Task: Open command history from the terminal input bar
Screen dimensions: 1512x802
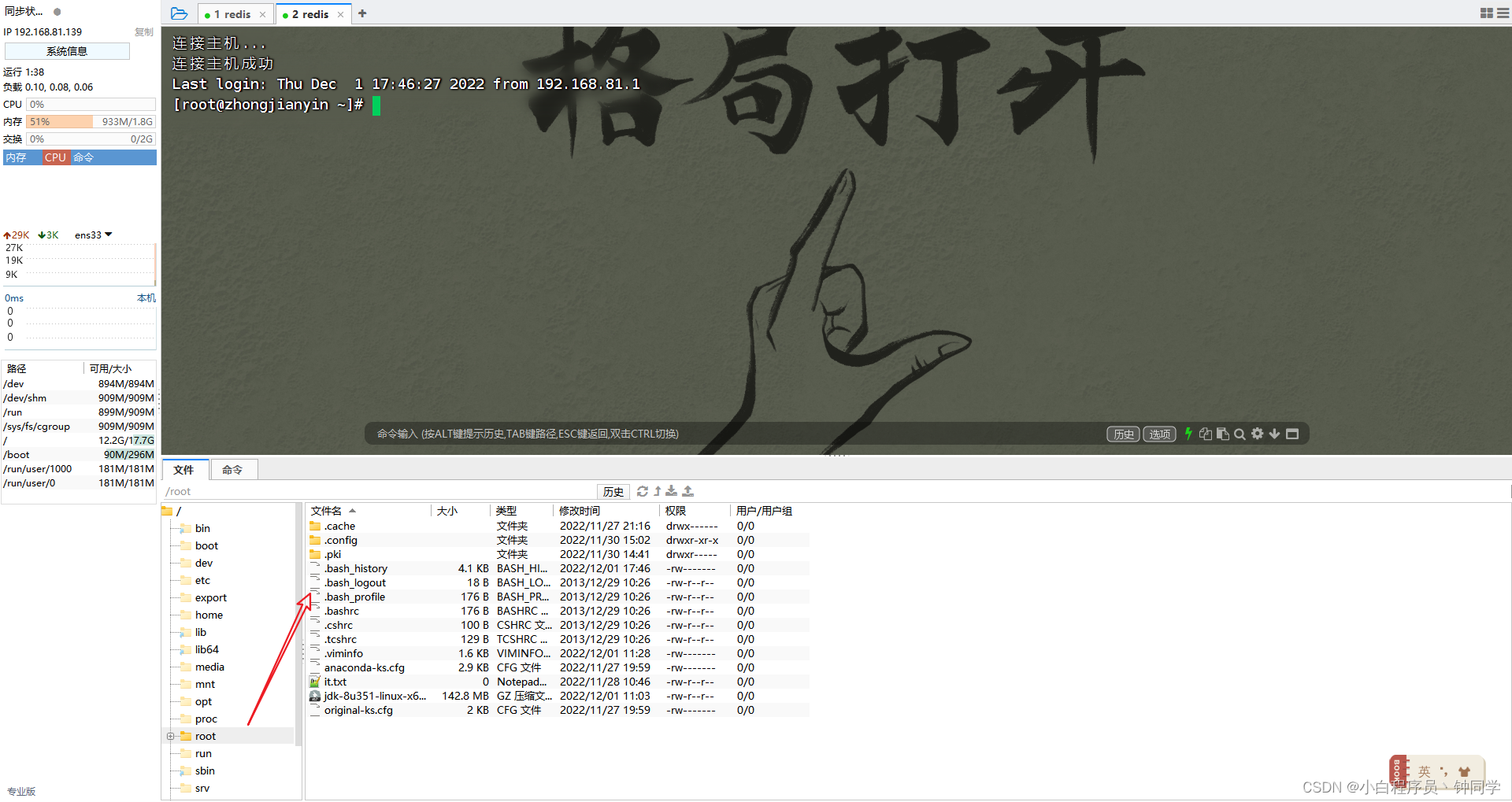Action: point(1123,434)
